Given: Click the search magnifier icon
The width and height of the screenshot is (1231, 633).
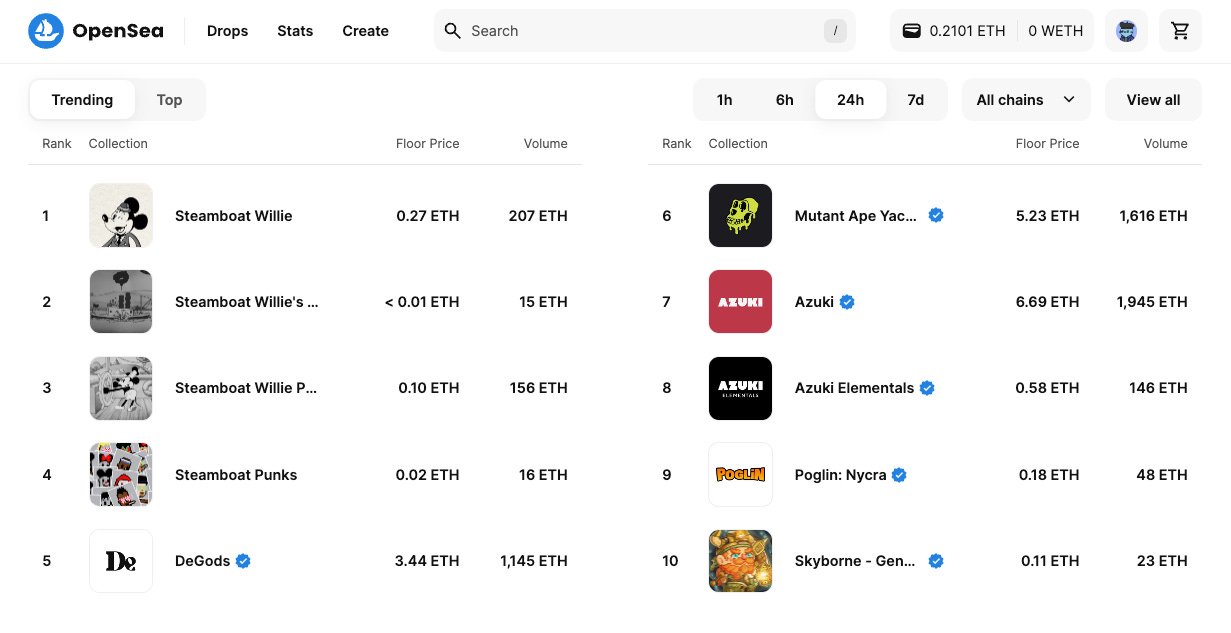Looking at the screenshot, I should click(453, 31).
